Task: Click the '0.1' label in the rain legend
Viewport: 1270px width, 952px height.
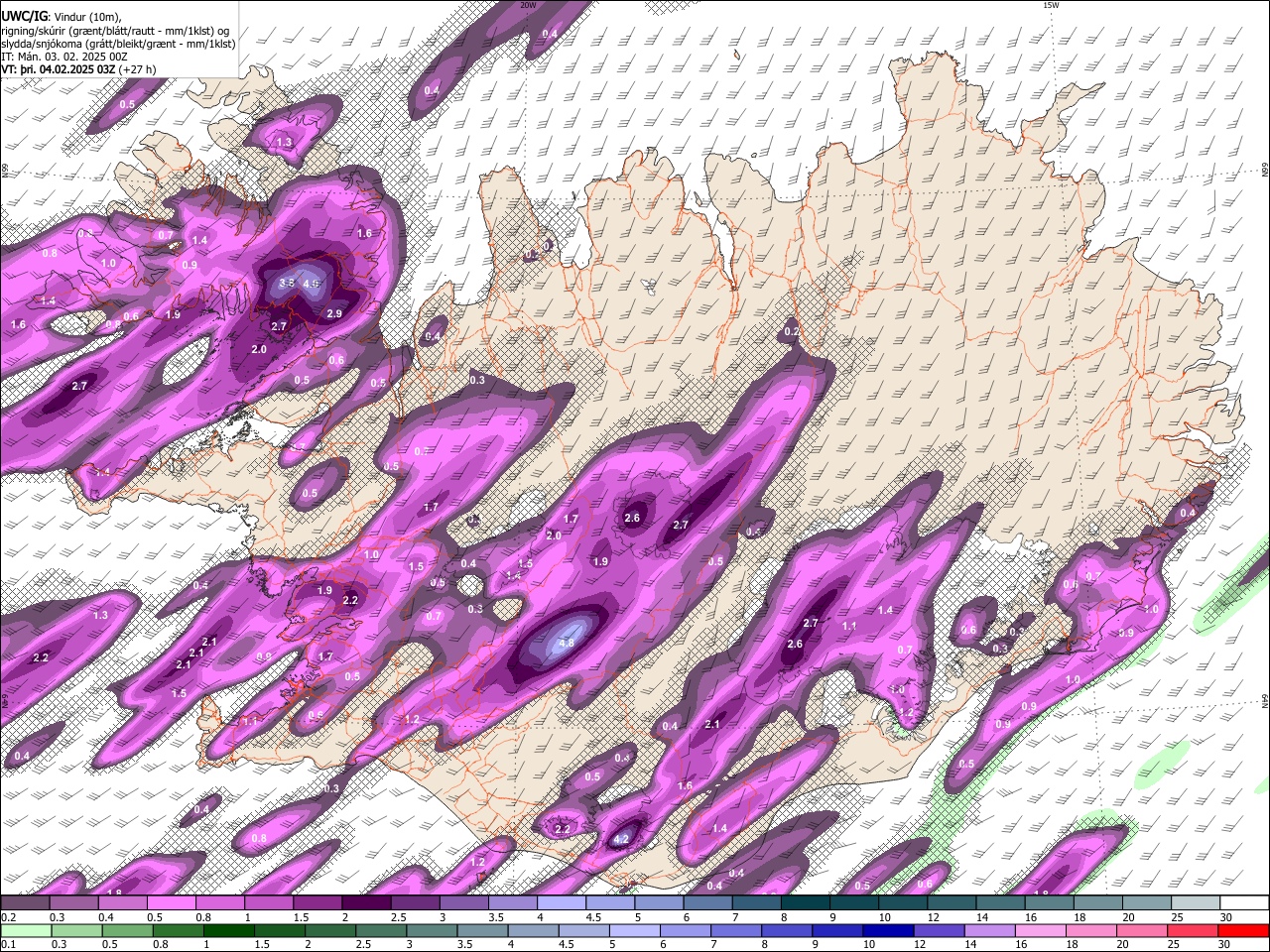Action: click(7, 944)
